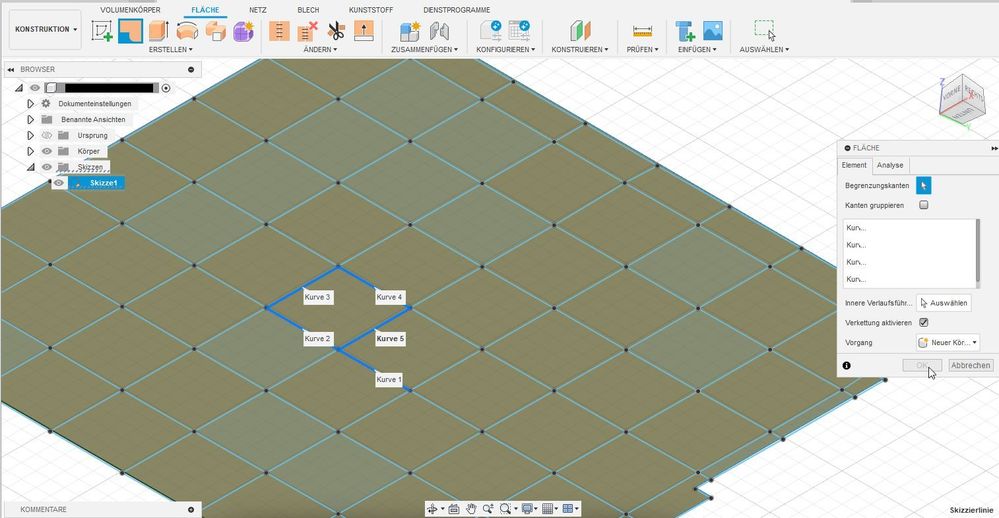Confirm with the OK button
This screenshot has width=999, height=518.
[x=922, y=365]
